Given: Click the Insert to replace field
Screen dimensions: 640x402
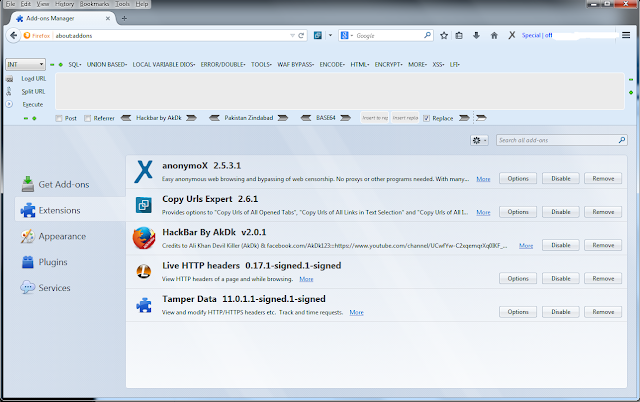Looking at the screenshot, I should pyautogui.click(x=375, y=118).
